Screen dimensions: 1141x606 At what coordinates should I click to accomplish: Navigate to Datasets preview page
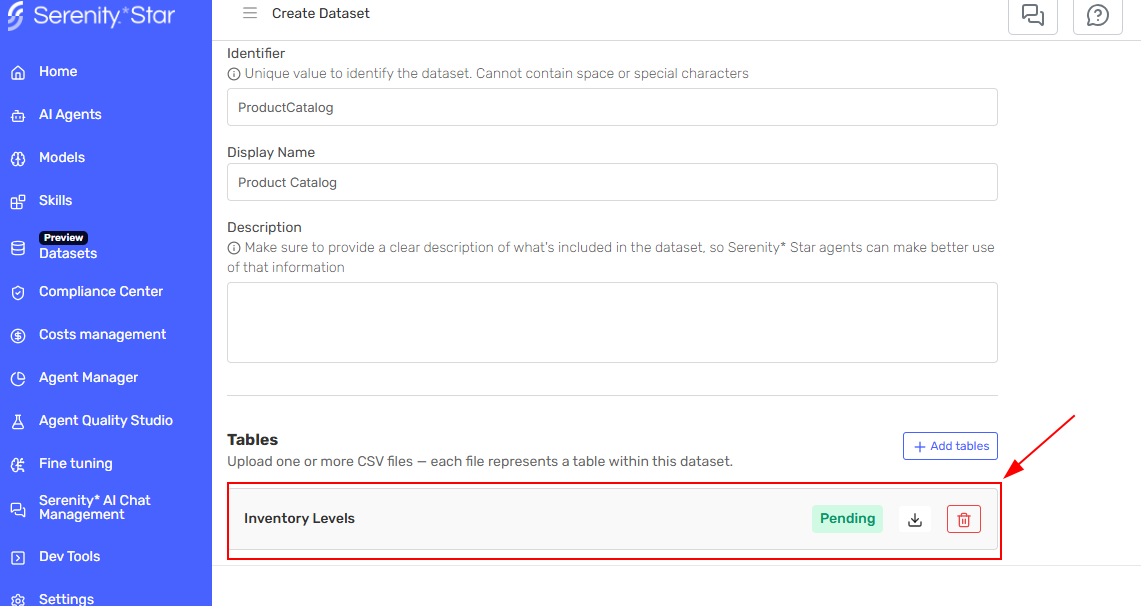pyautogui.click(x=68, y=253)
